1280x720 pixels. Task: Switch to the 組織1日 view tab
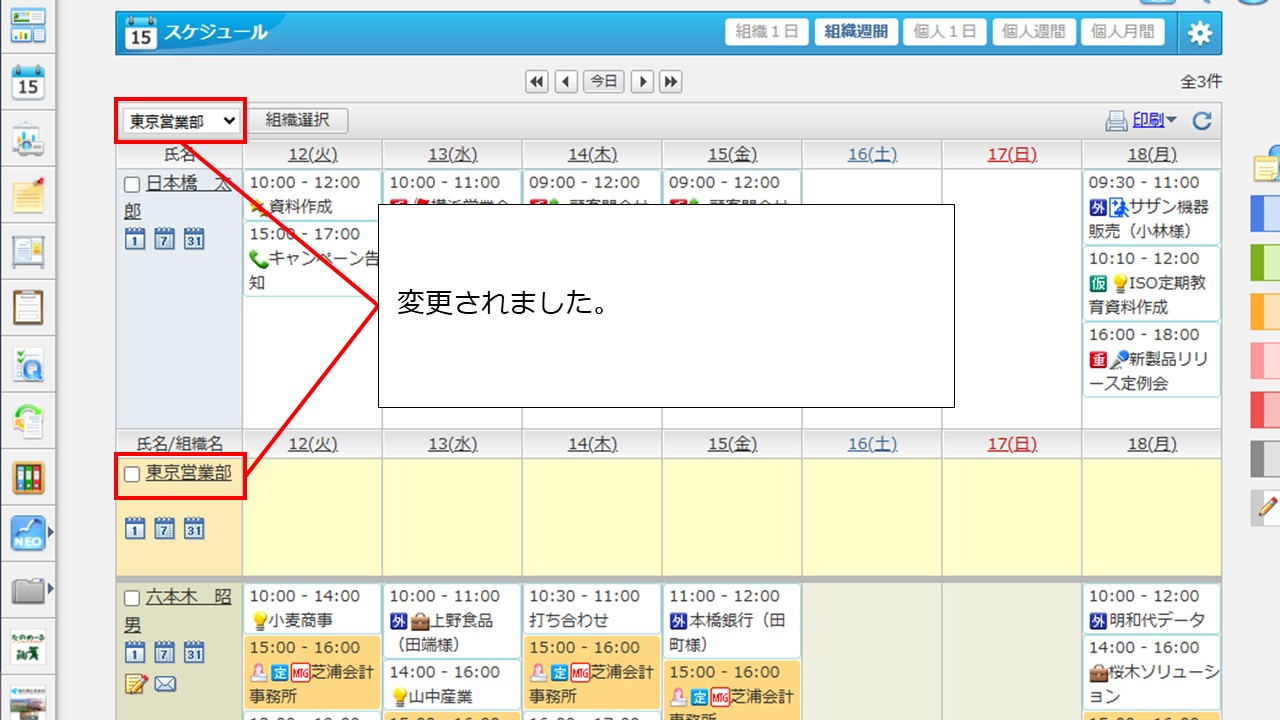(x=767, y=32)
